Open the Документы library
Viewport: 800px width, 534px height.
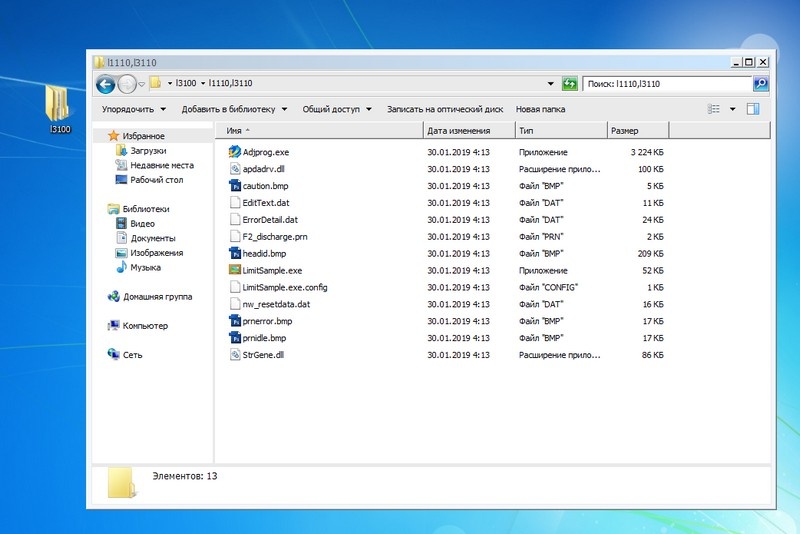153,238
